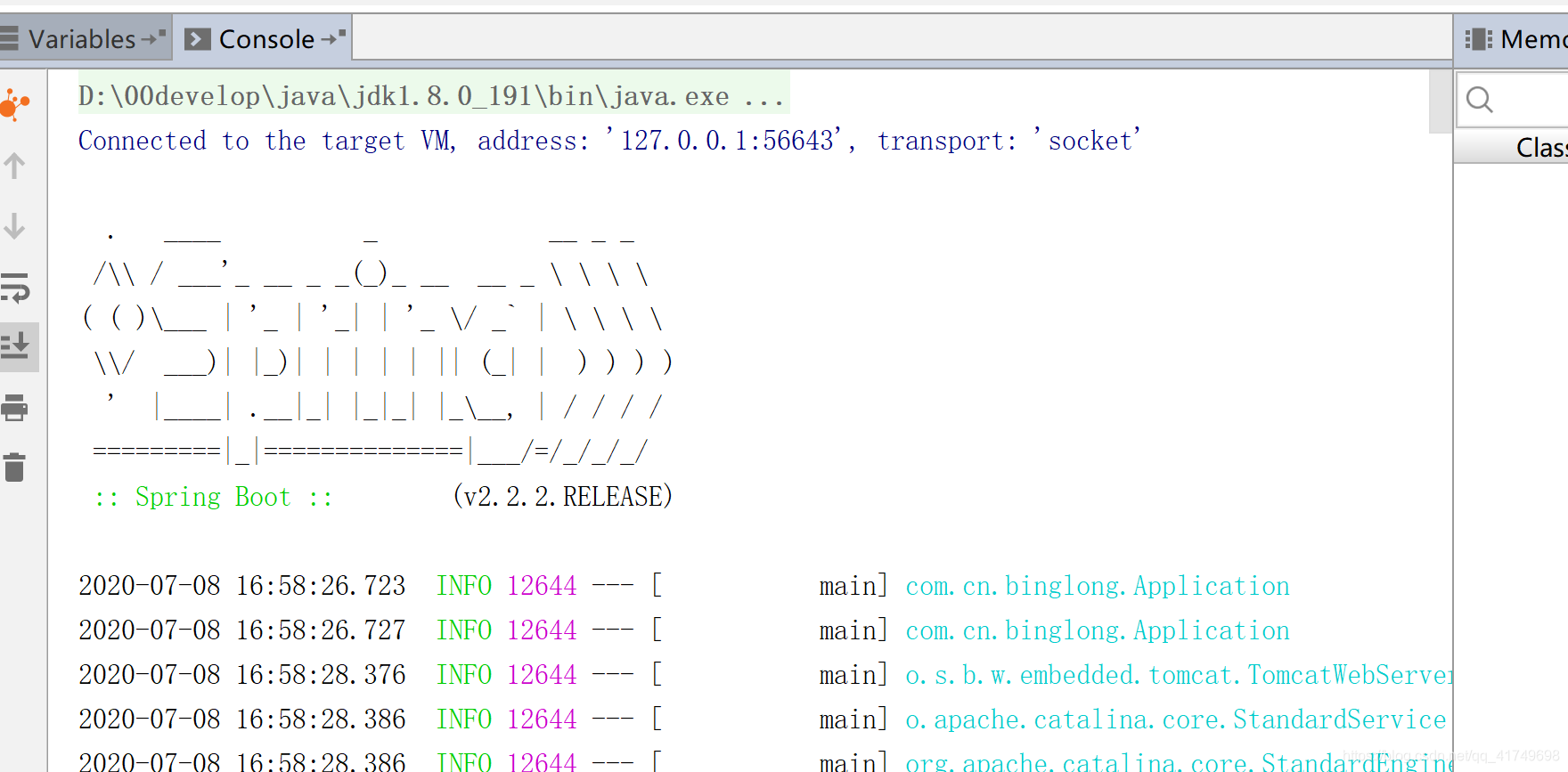Click the log line timestamped 16:58:26.723
The height and width of the screenshot is (772, 1568).
pos(684,586)
